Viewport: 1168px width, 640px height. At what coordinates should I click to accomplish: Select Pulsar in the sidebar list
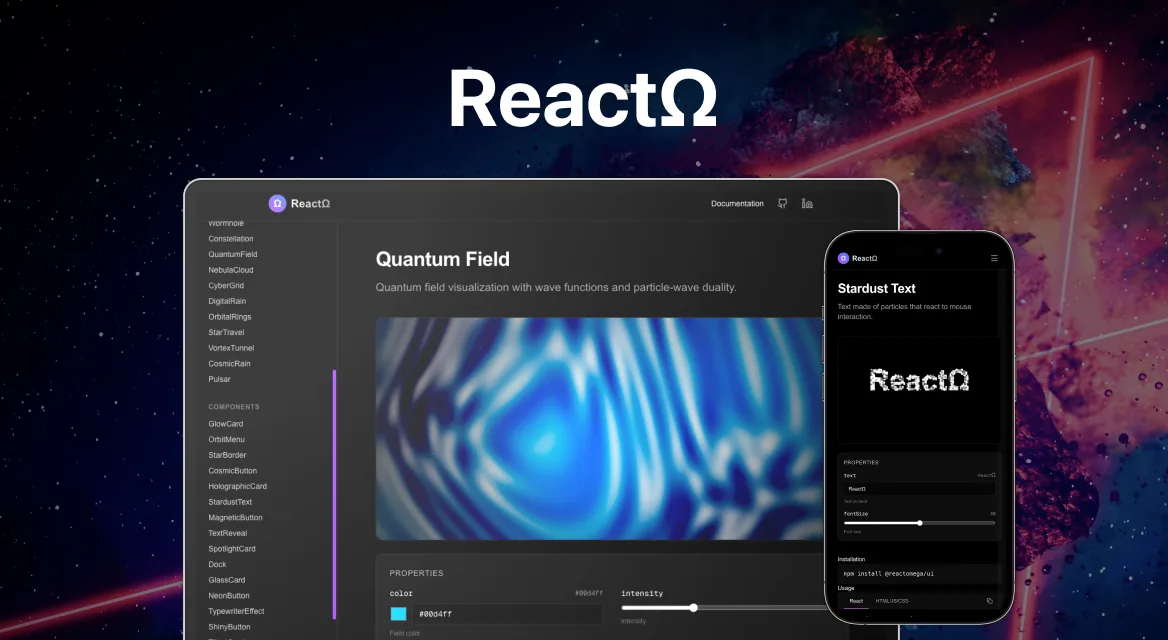[219, 379]
